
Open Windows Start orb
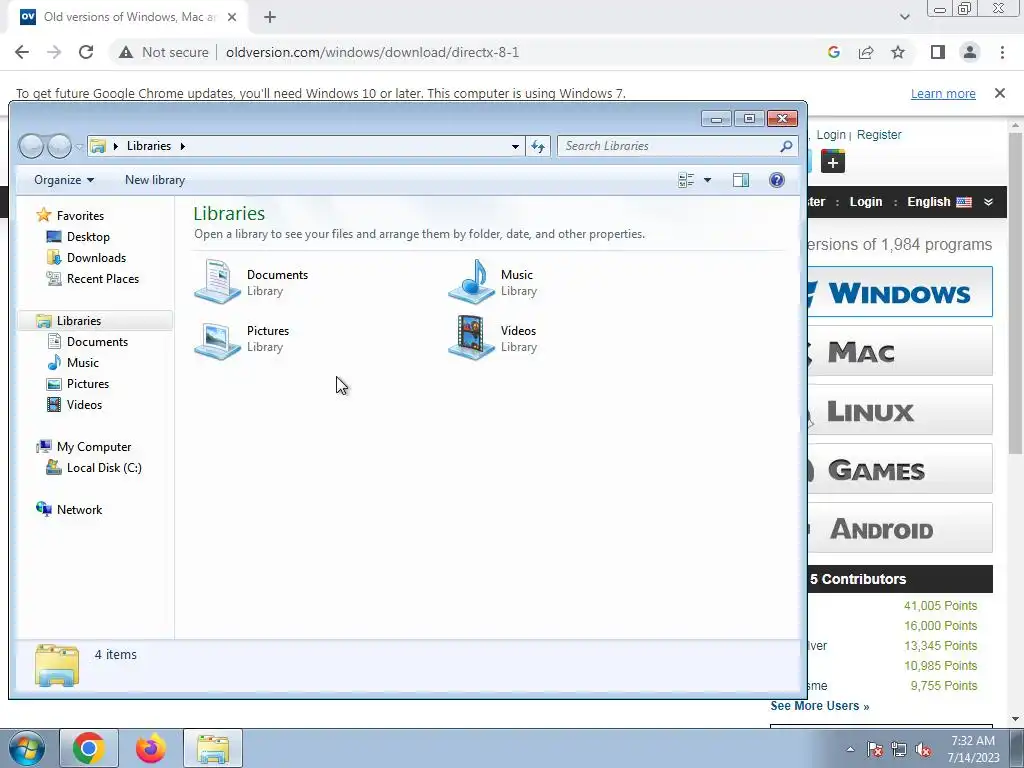coord(26,748)
